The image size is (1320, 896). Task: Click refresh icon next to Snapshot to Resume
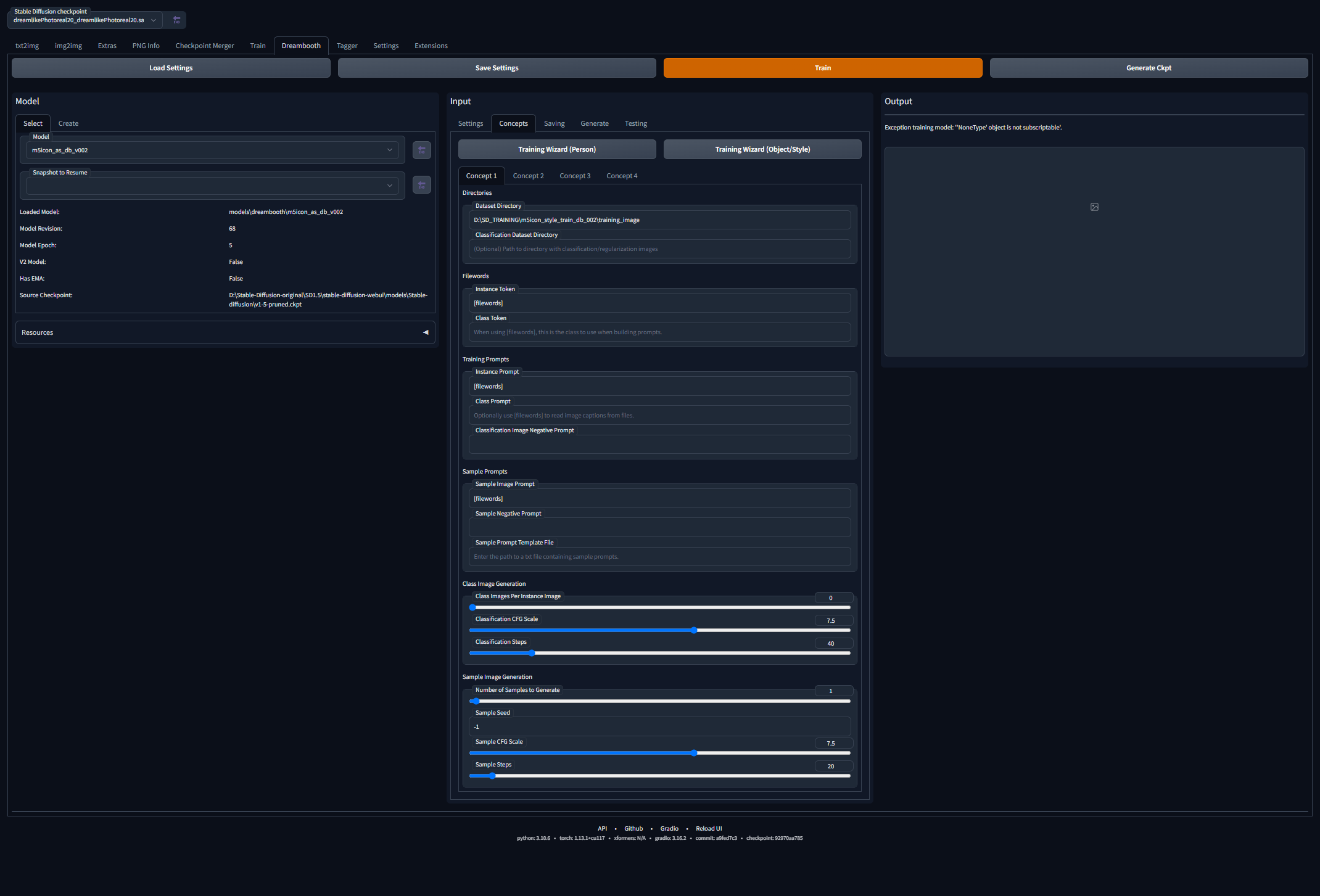click(422, 185)
